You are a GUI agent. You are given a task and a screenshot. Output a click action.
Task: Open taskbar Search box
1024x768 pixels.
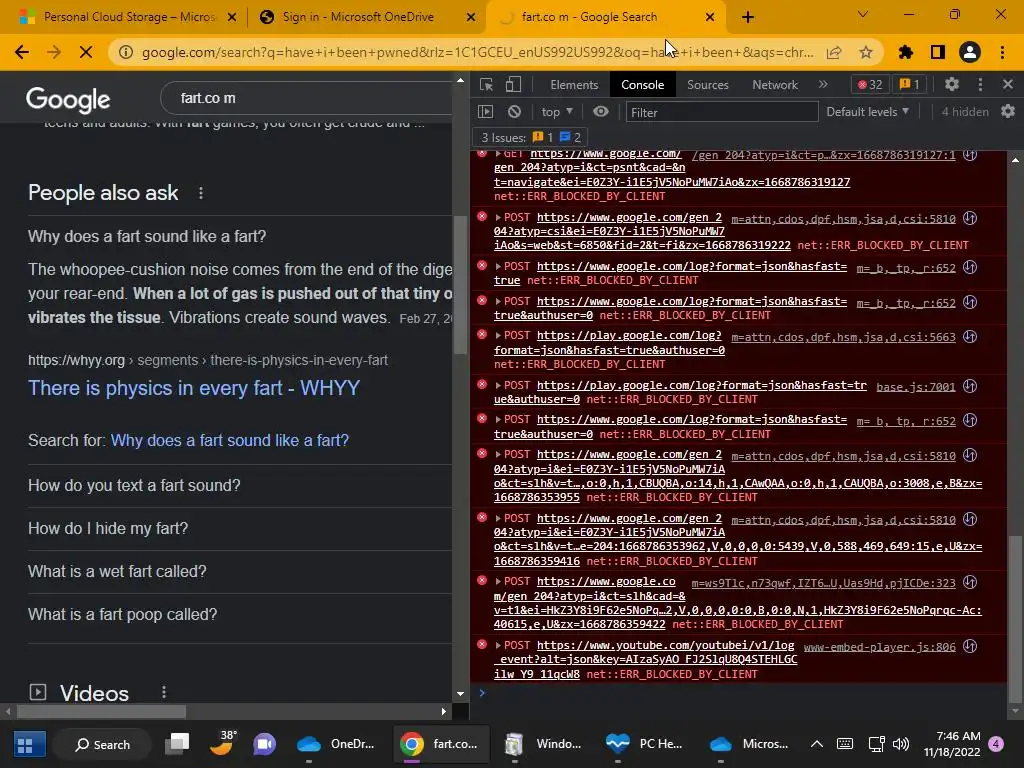pyautogui.click(x=103, y=744)
